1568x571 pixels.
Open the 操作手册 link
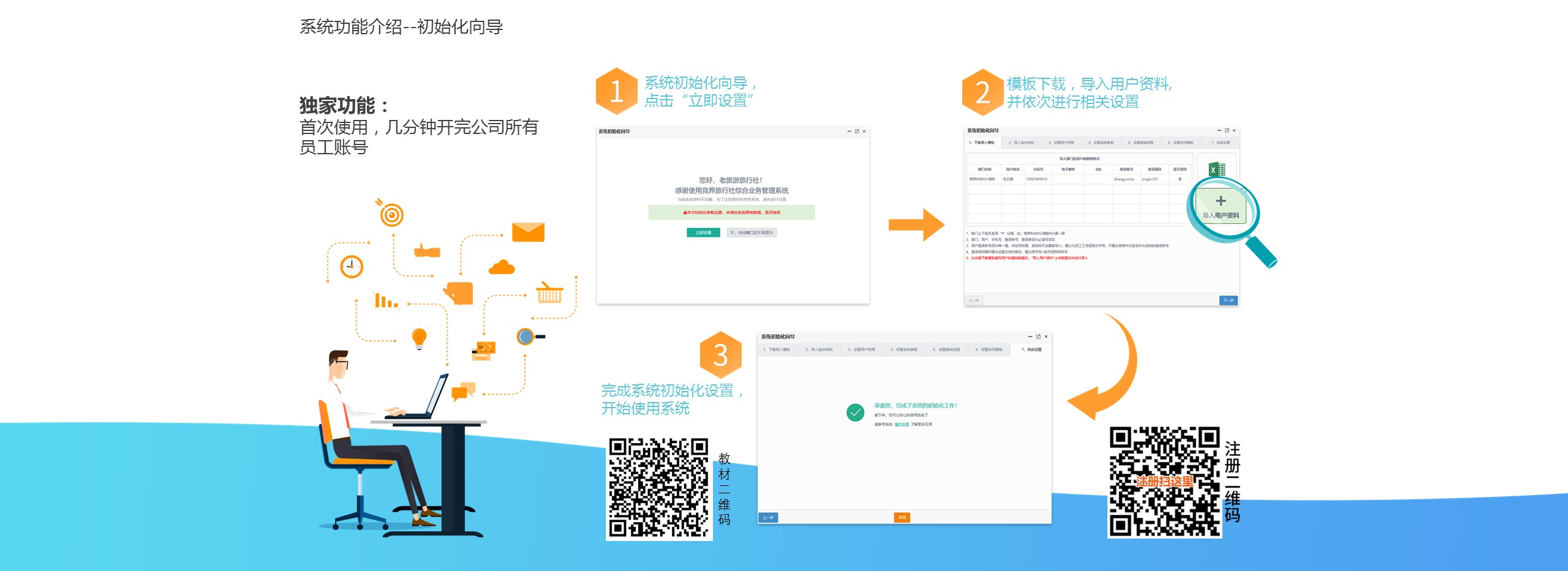click(x=902, y=424)
